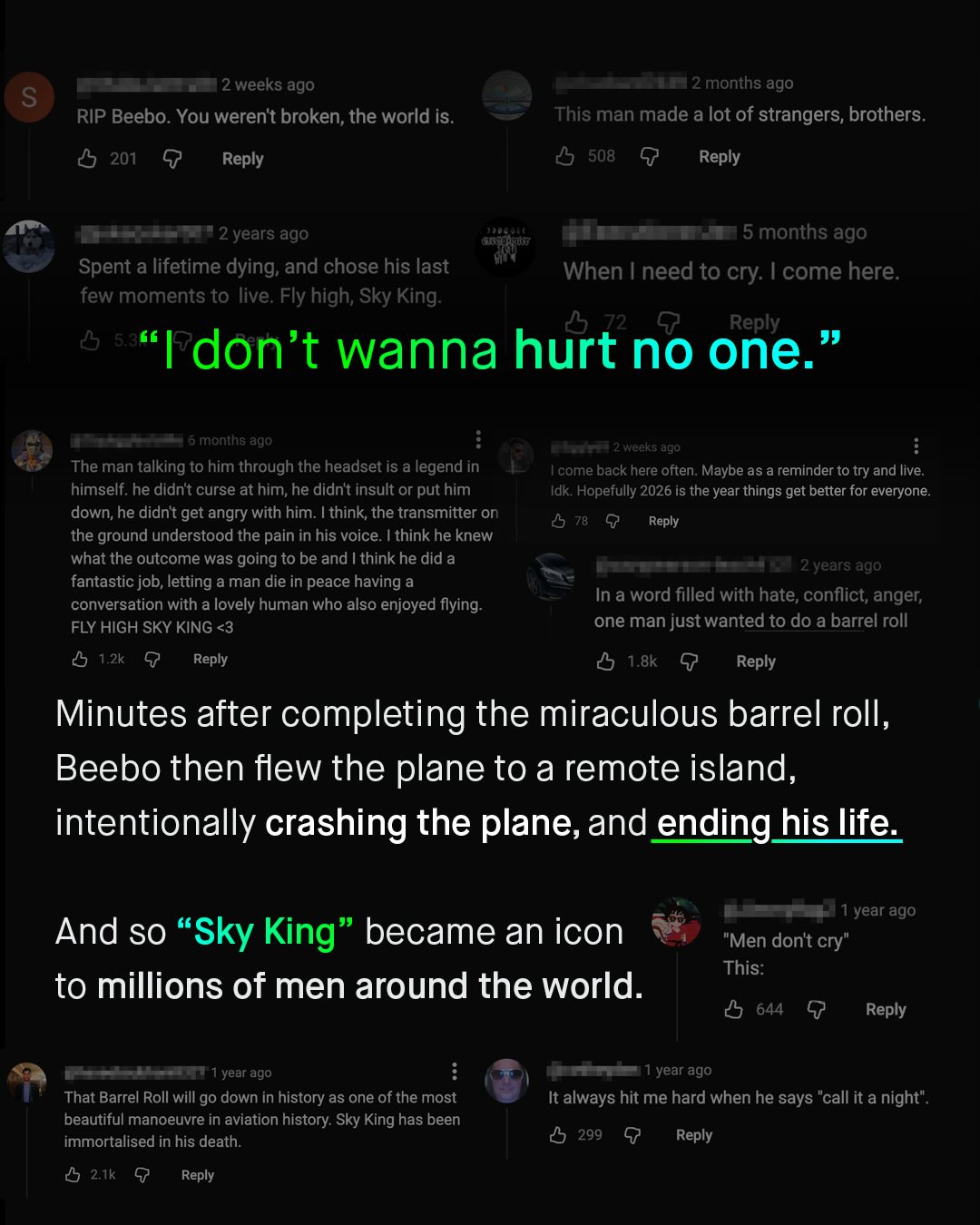Dislike the "I come back here often" comment
The image size is (980, 1225).
[613, 521]
